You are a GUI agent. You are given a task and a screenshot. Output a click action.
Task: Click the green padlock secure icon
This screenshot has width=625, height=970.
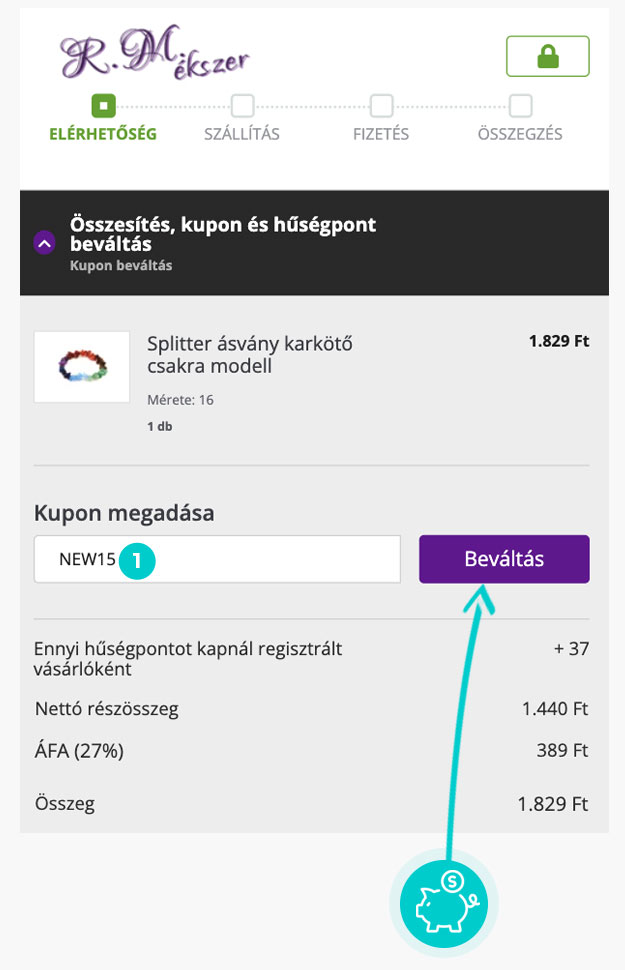click(x=547, y=57)
